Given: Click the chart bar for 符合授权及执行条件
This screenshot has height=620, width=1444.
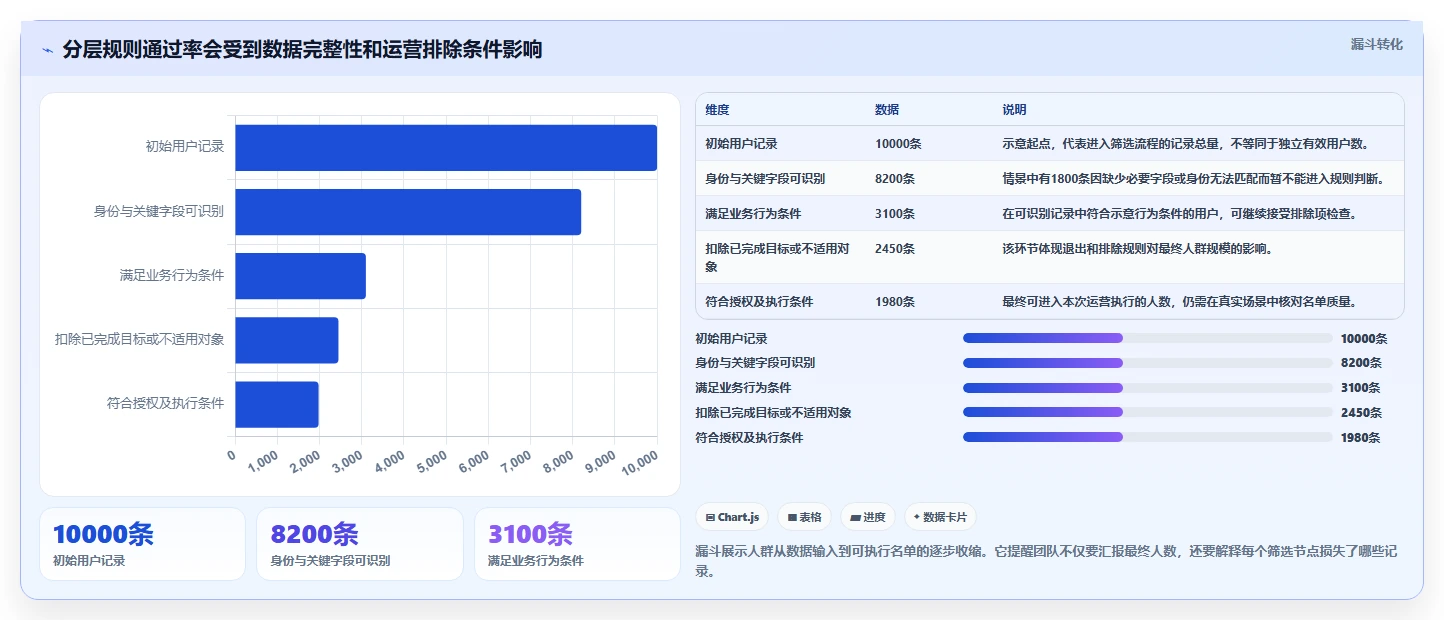Looking at the screenshot, I should point(277,404).
